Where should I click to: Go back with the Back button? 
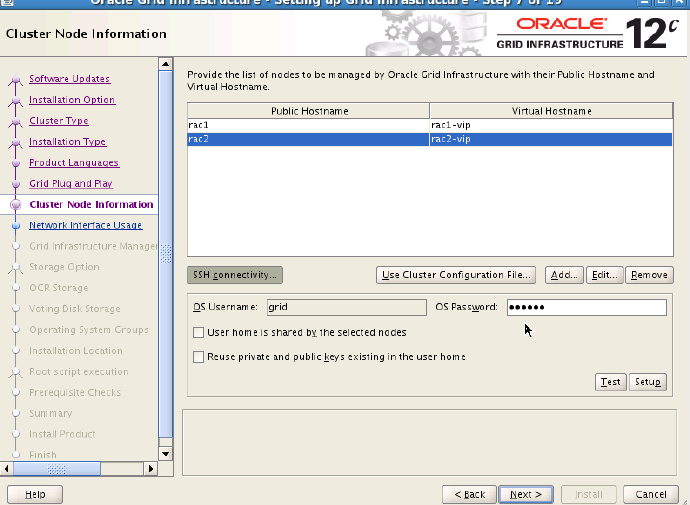point(469,494)
